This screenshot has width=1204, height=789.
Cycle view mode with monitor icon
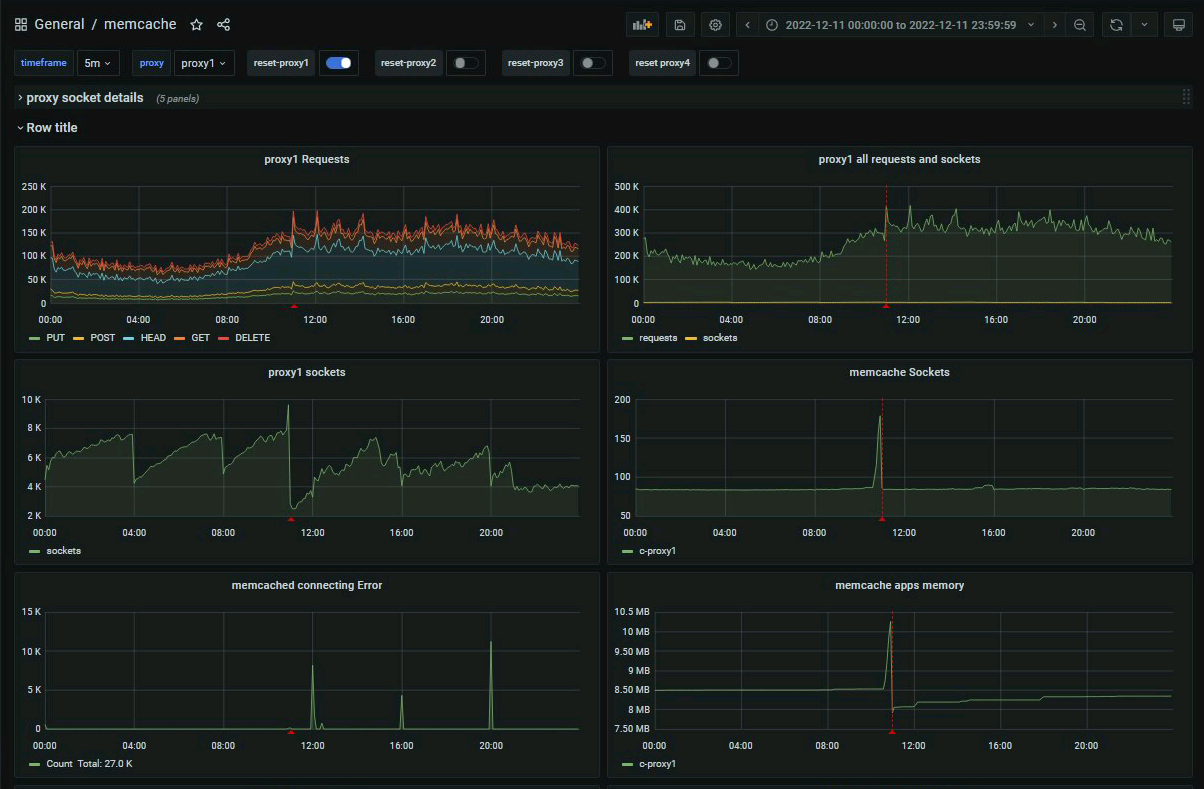click(x=1179, y=25)
